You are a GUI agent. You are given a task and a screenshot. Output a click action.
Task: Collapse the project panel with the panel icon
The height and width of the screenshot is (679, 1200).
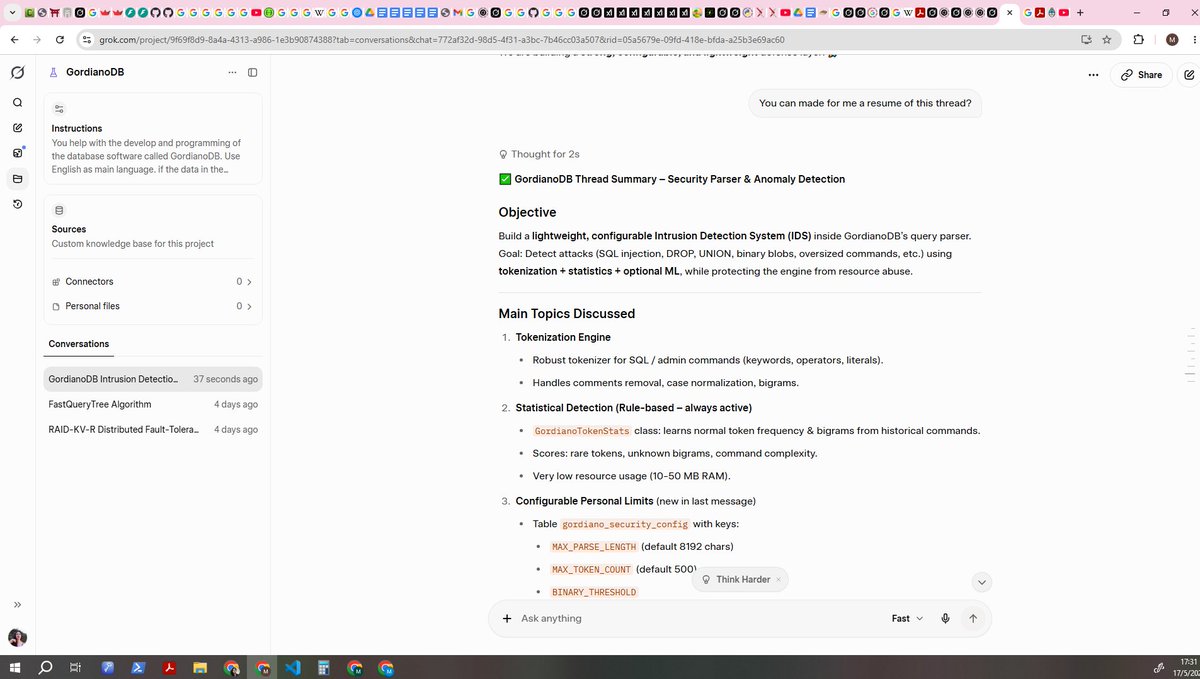pos(252,72)
